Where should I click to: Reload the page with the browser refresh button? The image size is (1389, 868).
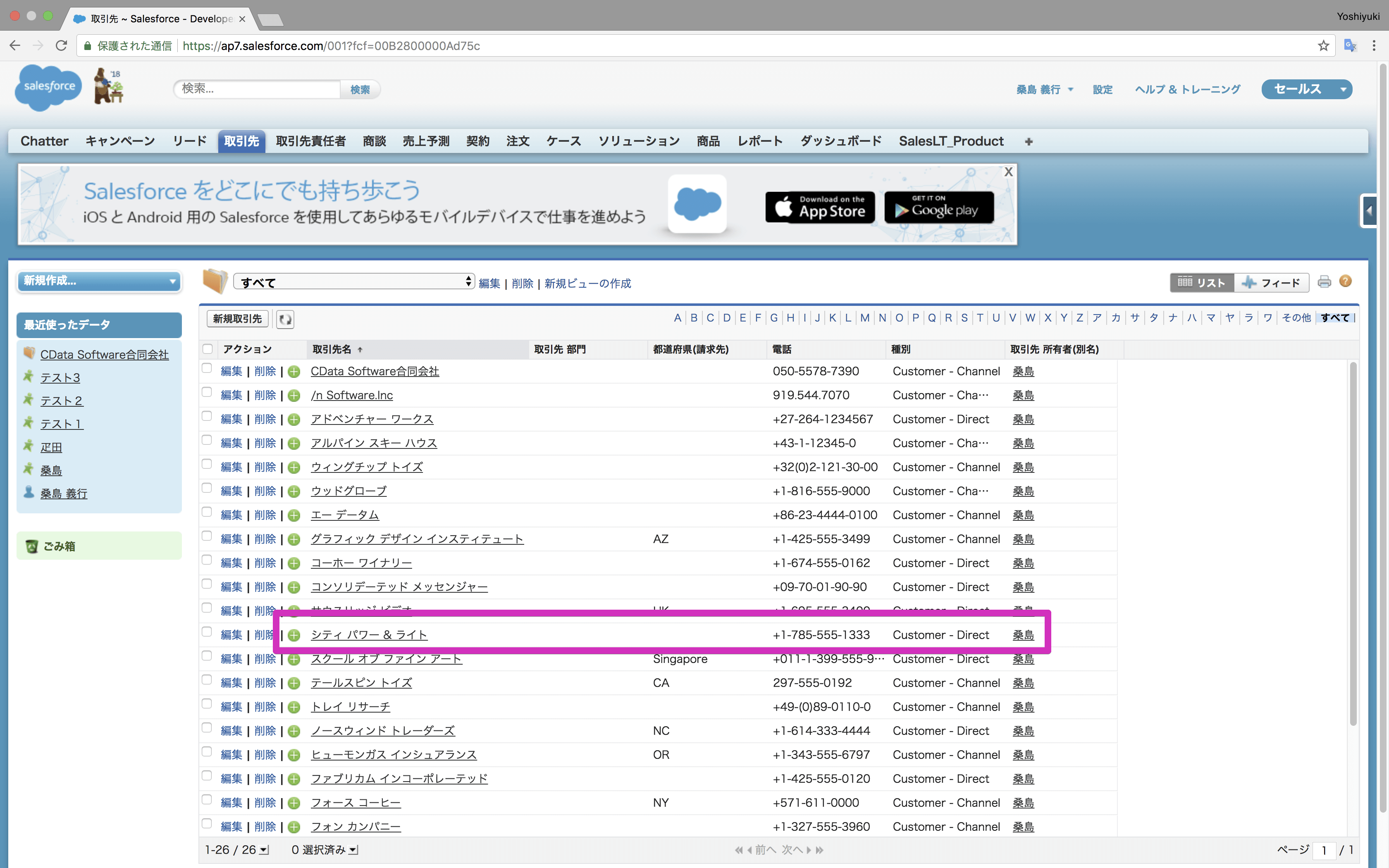click(61, 46)
